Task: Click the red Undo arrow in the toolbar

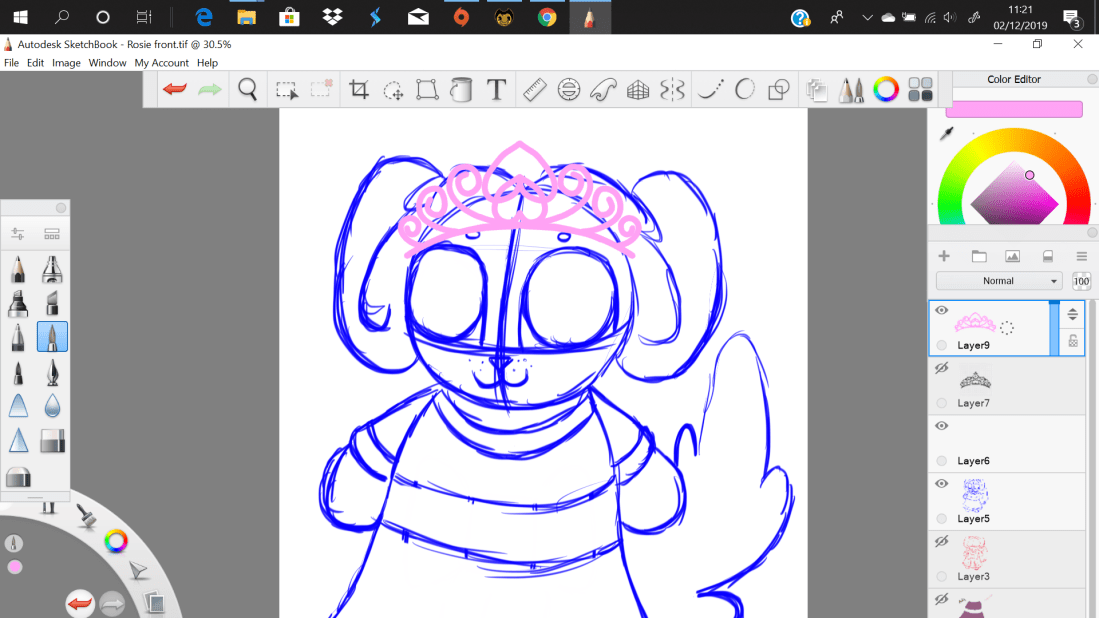Action: coord(175,90)
